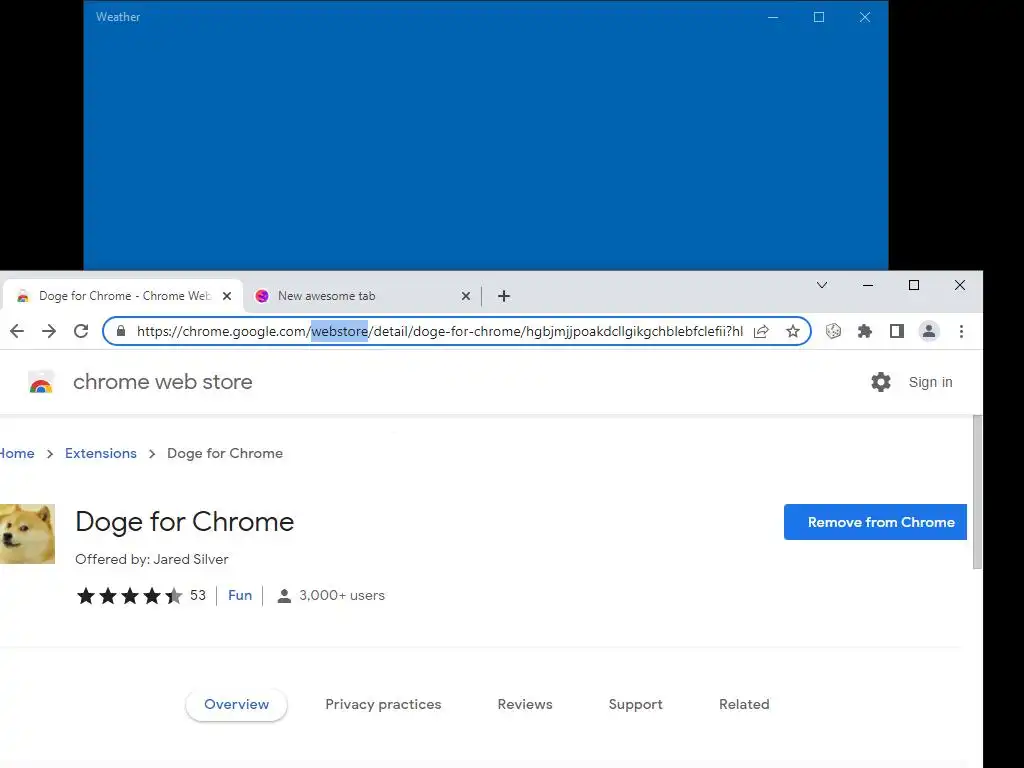Open the Fun category link
This screenshot has height=768, width=1024.
240,595
